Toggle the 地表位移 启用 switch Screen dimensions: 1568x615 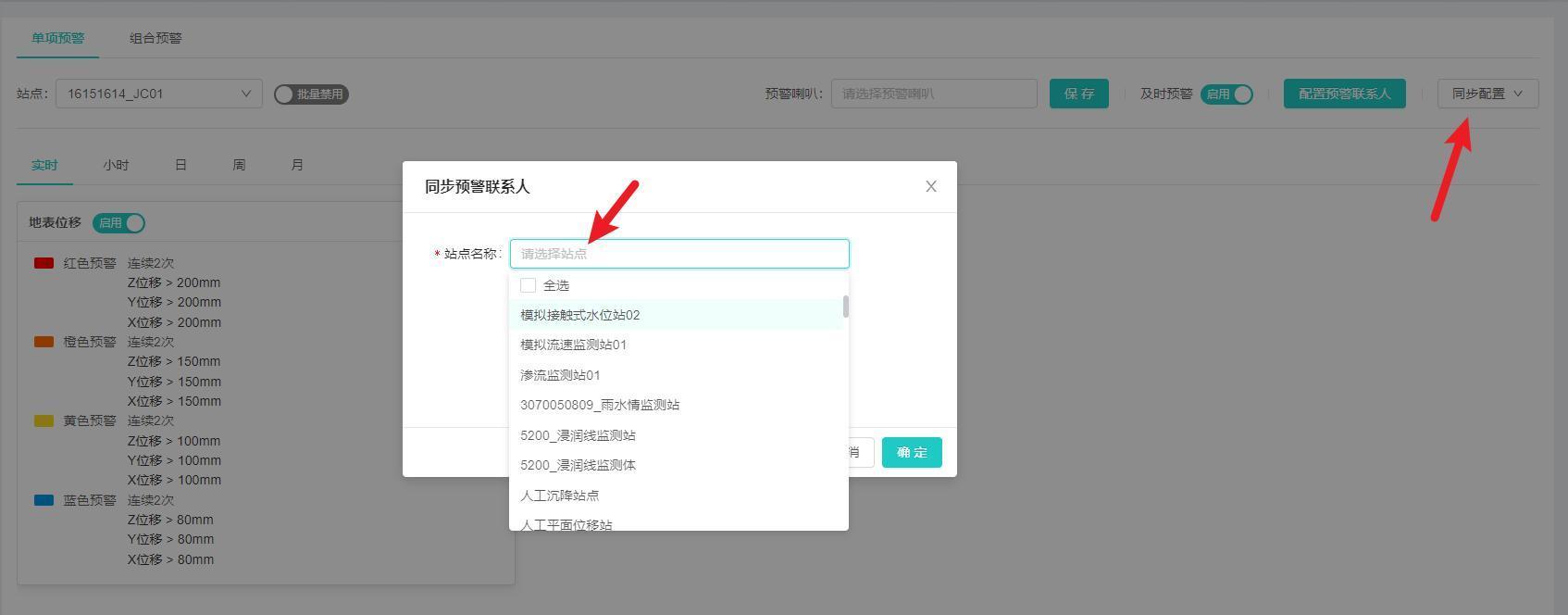point(119,223)
